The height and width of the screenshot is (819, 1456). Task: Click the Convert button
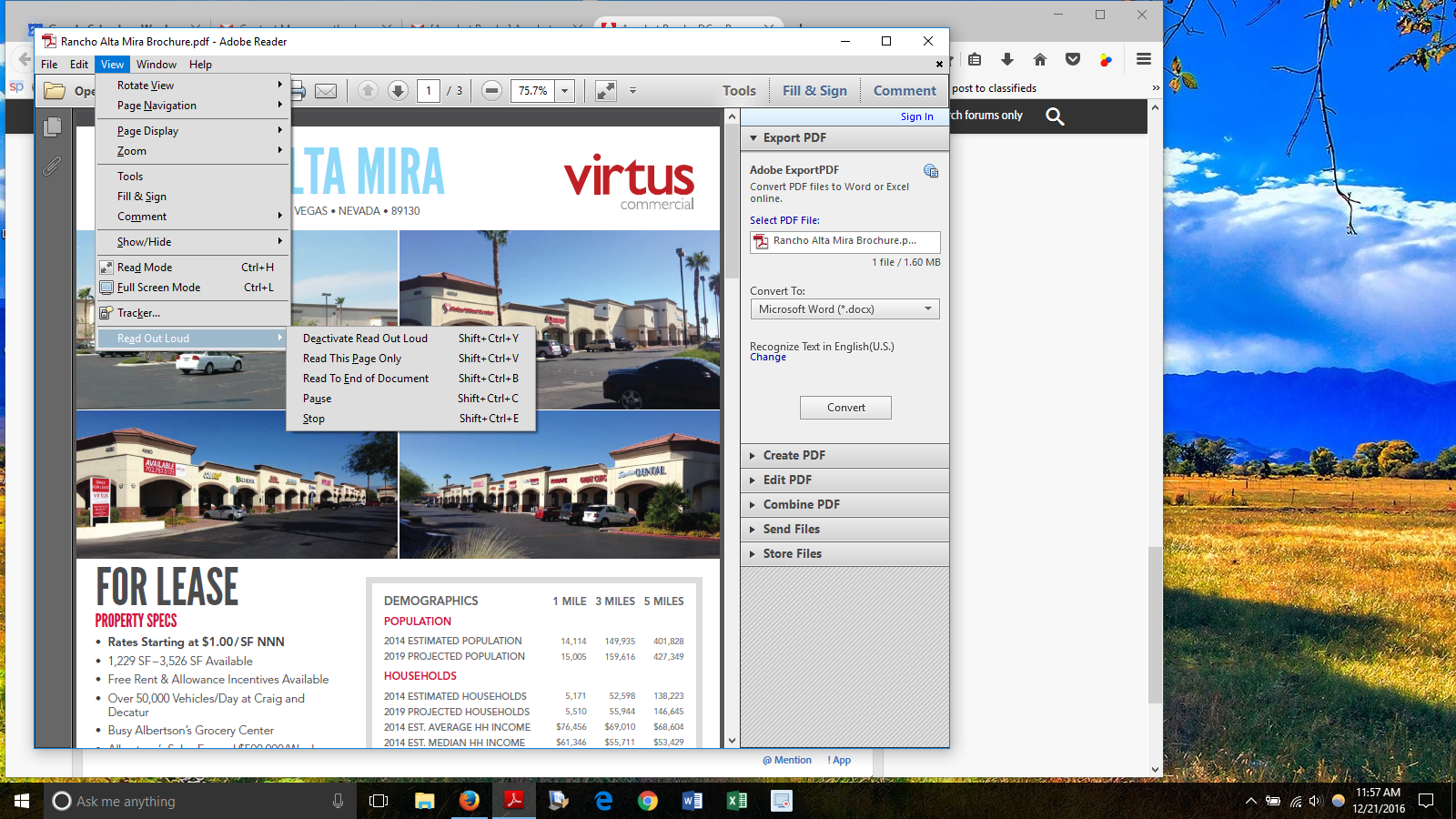(x=845, y=408)
